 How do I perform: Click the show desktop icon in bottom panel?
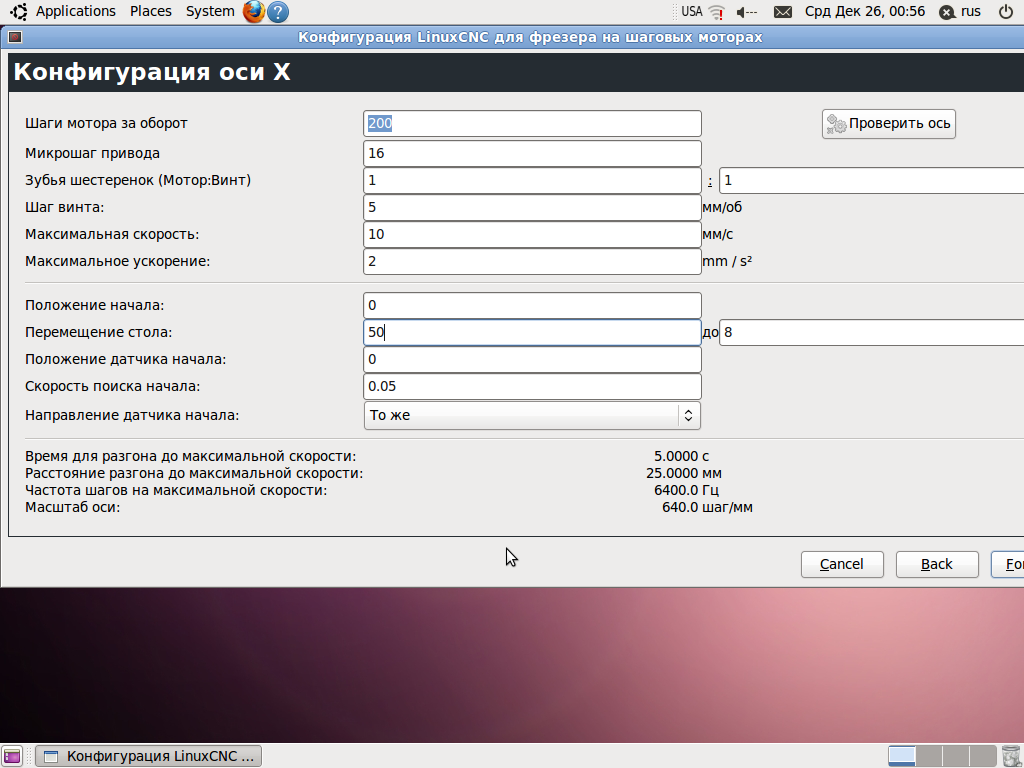[12, 756]
